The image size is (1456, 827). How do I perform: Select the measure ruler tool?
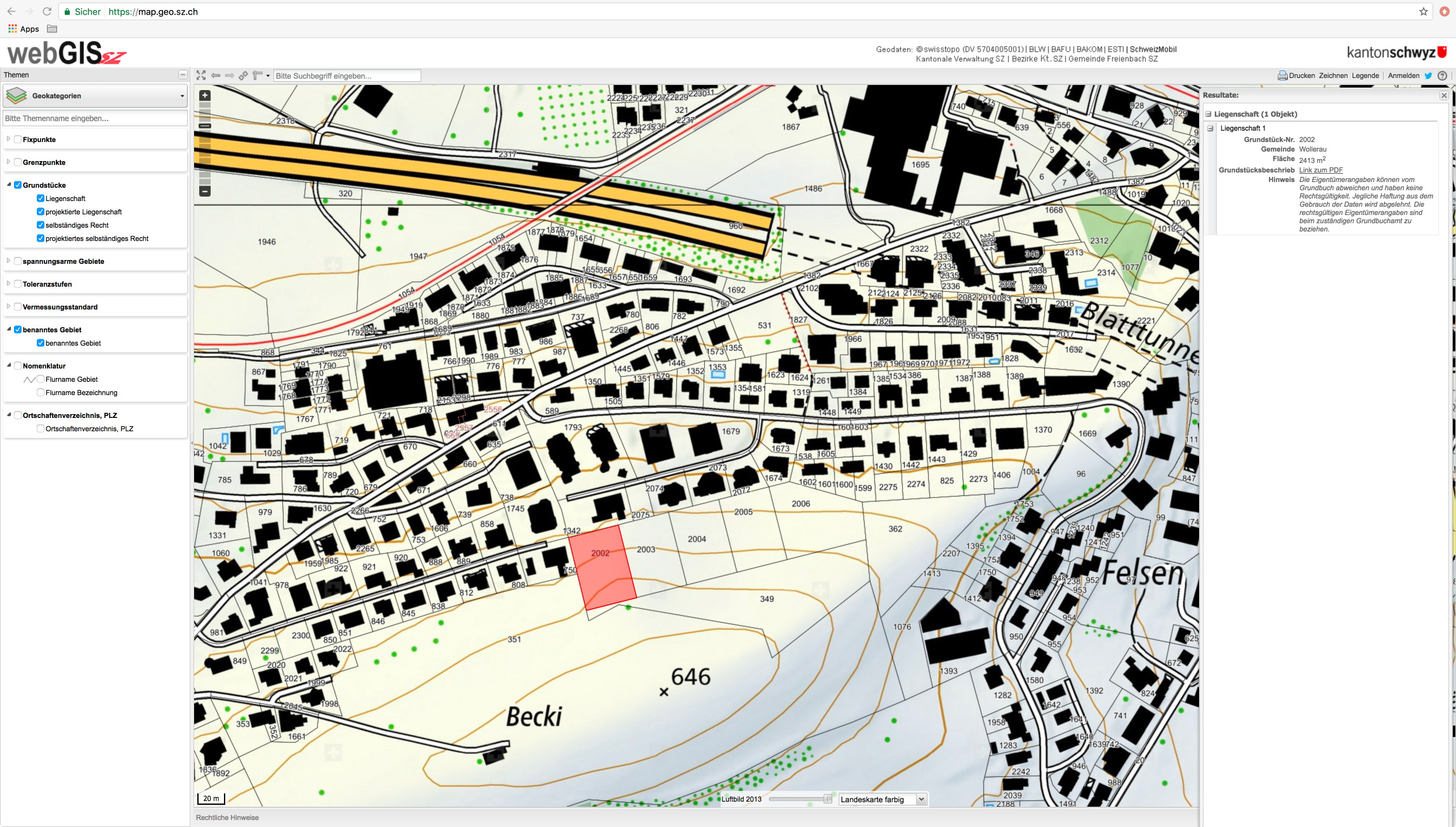257,75
